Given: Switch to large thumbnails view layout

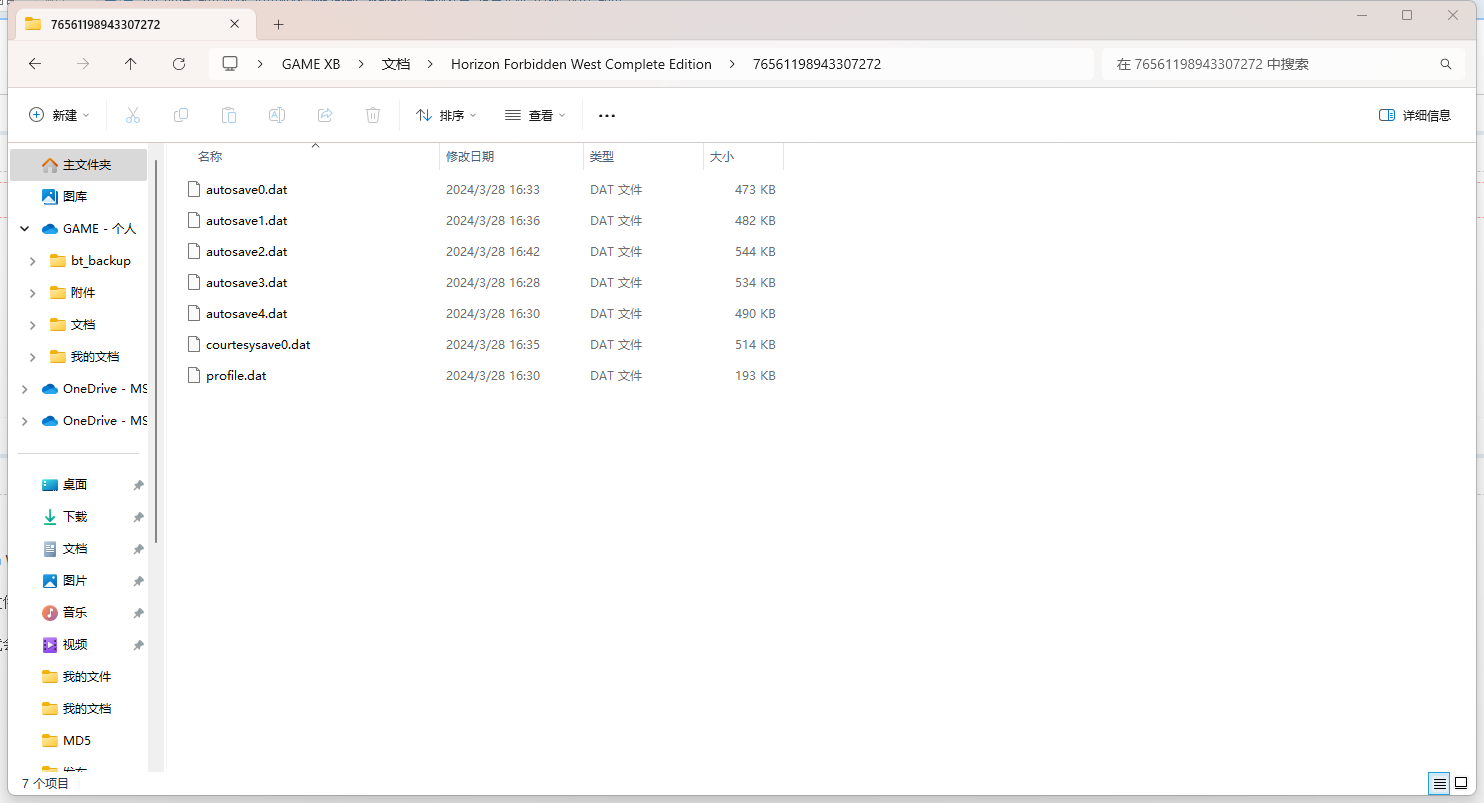Looking at the screenshot, I should 1461,783.
